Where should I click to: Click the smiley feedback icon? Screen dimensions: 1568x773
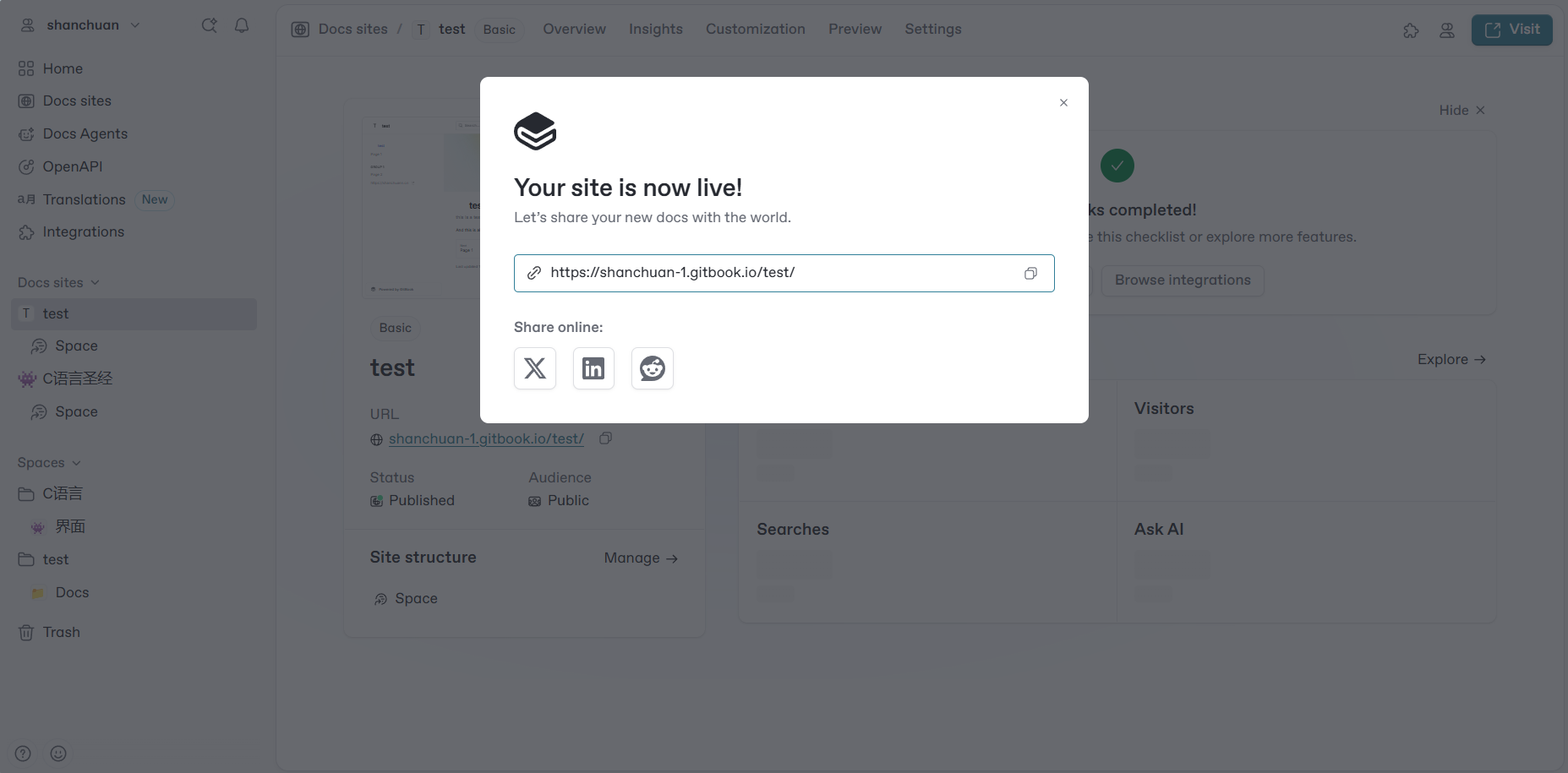coord(58,754)
